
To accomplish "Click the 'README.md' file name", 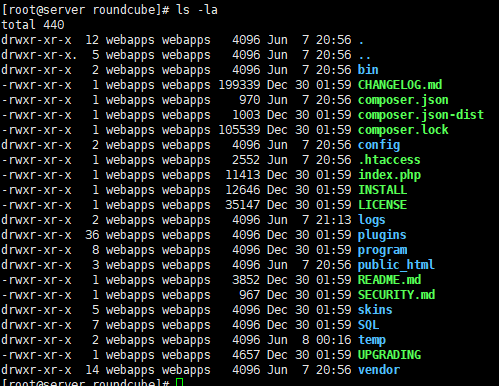I will click(x=389, y=280).
